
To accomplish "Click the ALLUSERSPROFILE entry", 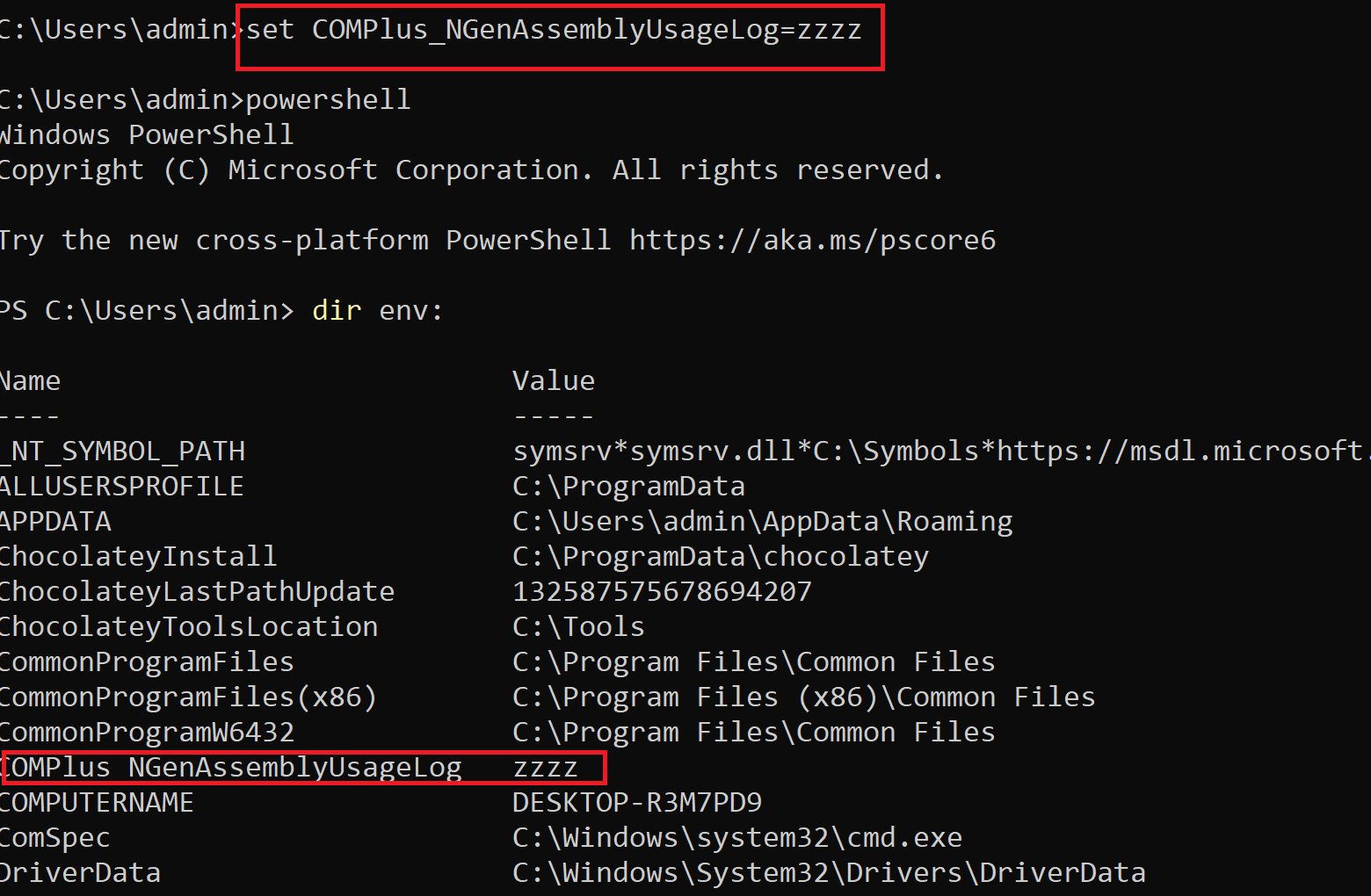I will pyautogui.click(x=121, y=486).
